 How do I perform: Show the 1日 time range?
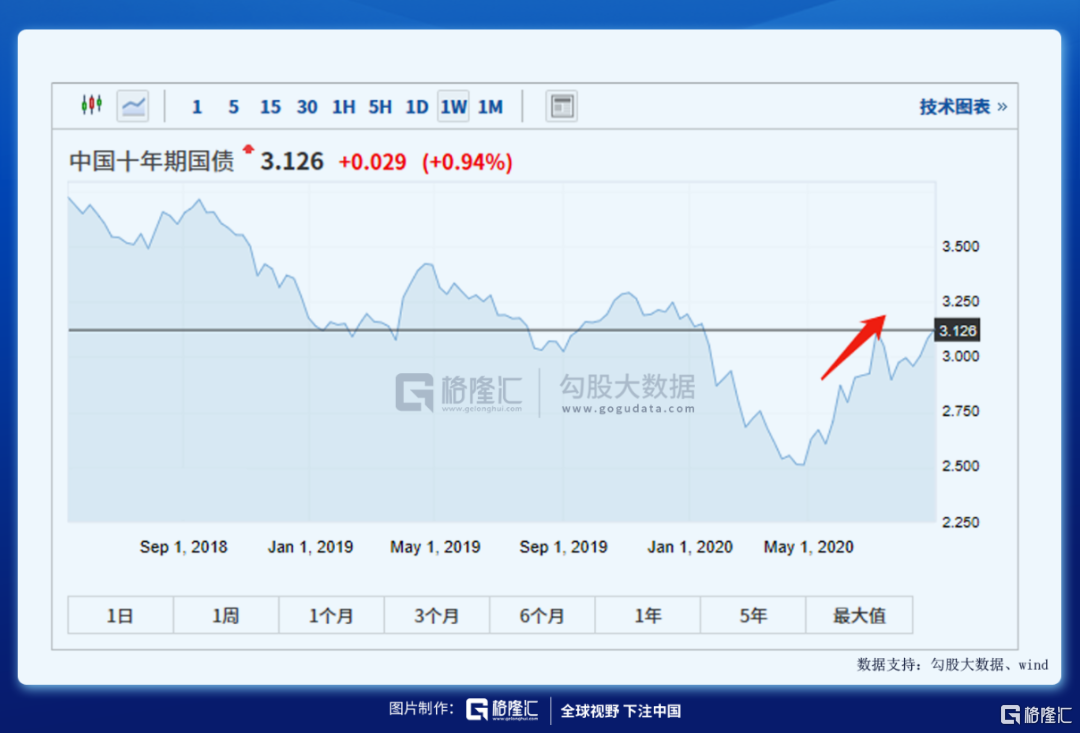click(x=121, y=615)
